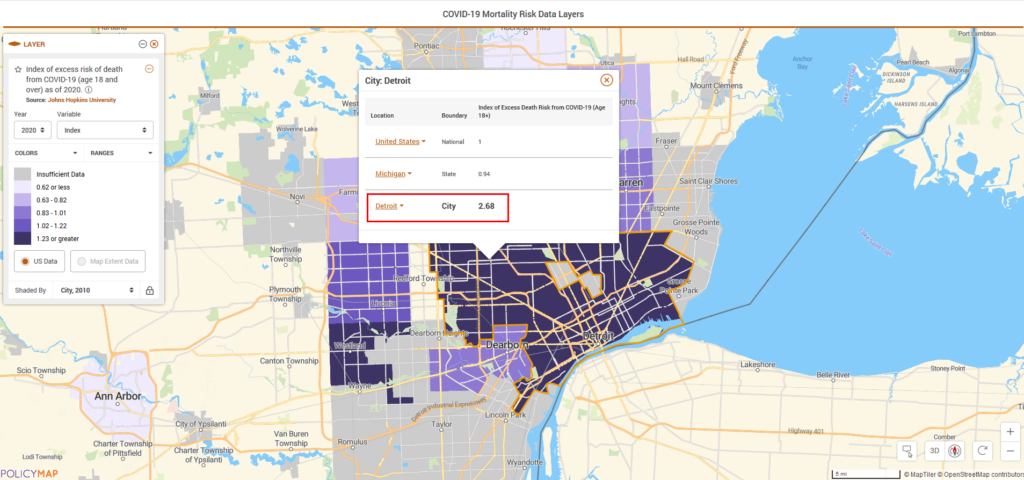The image size is (1024, 480).
Task: Click the Canton Township map label
Action: [290, 360]
